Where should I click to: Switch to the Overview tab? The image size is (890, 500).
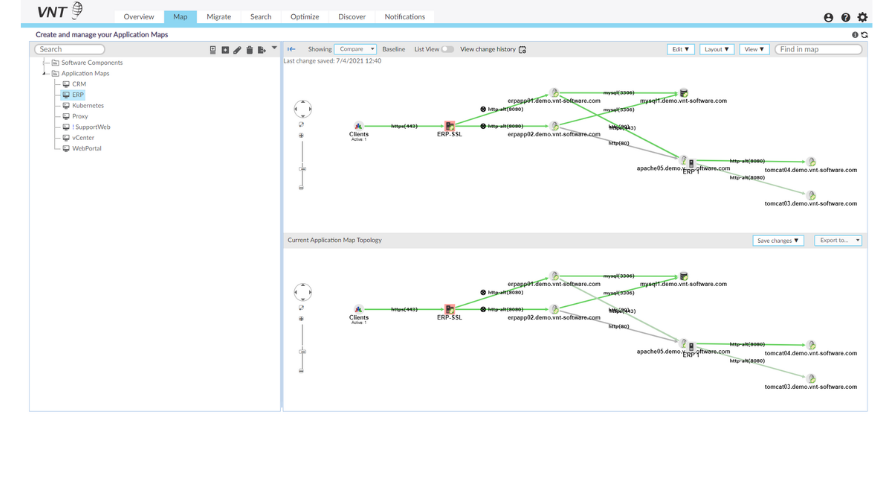pos(138,17)
